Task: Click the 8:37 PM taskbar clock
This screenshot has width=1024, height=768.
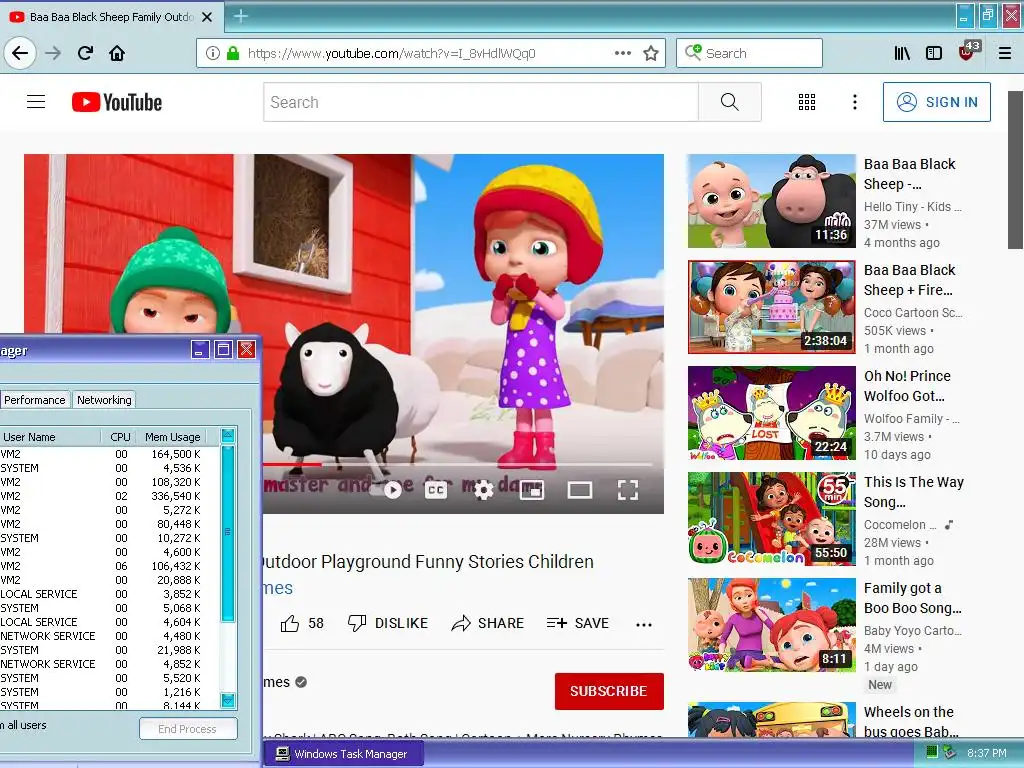Action: tap(987, 753)
